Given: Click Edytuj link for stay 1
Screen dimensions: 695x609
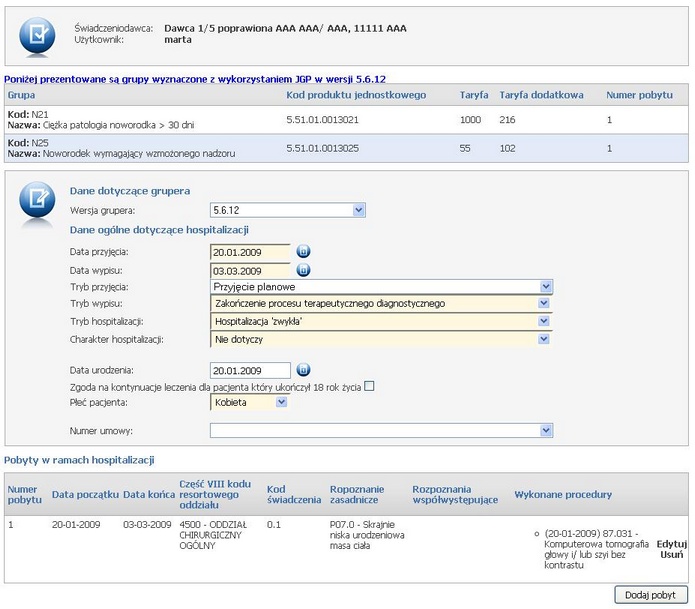Looking at the screenshot, I should click(x=671, y=543).
